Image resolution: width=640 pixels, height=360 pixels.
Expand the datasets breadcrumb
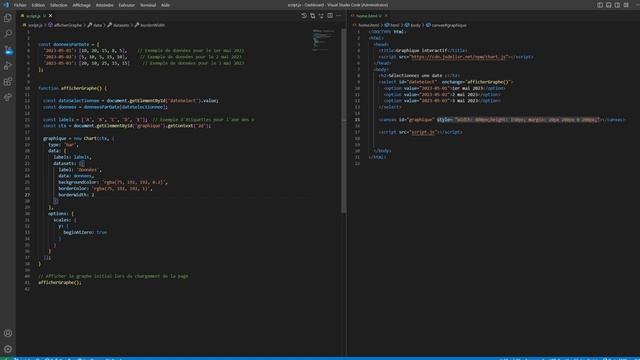click(121, 25)
